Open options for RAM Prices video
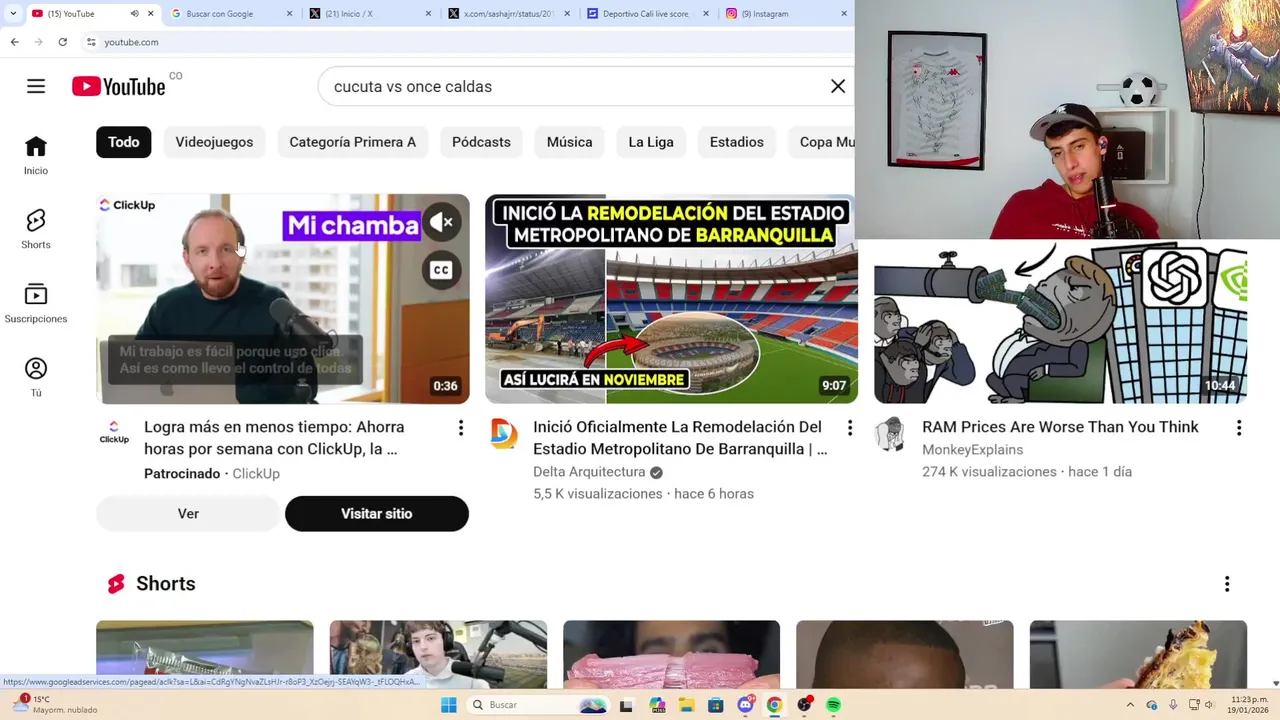Image resolution: width=1280 pixels, height=720 pixels. point(1238,428)
